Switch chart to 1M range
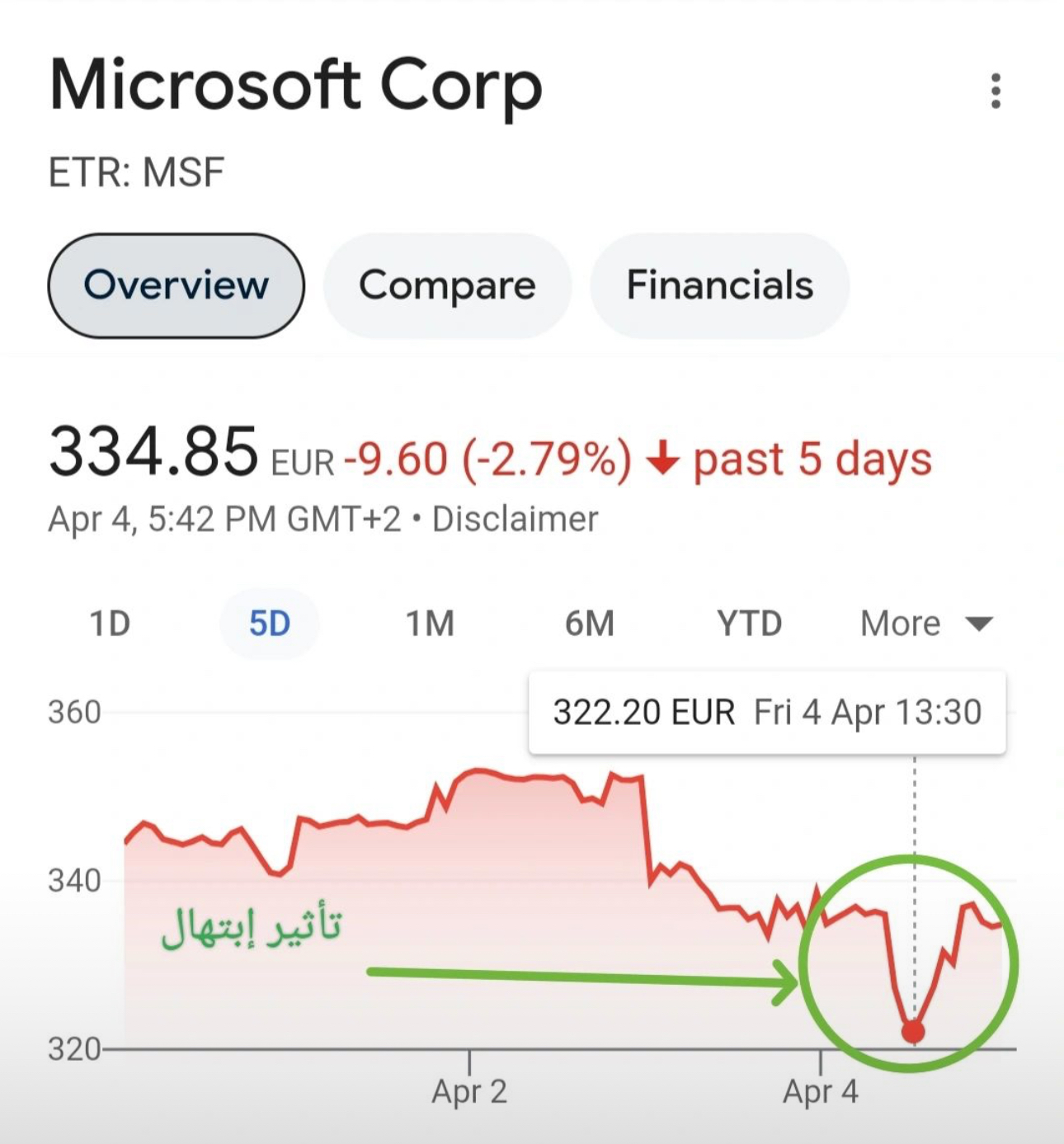The image size is (1064, 1144). point(430,624)
